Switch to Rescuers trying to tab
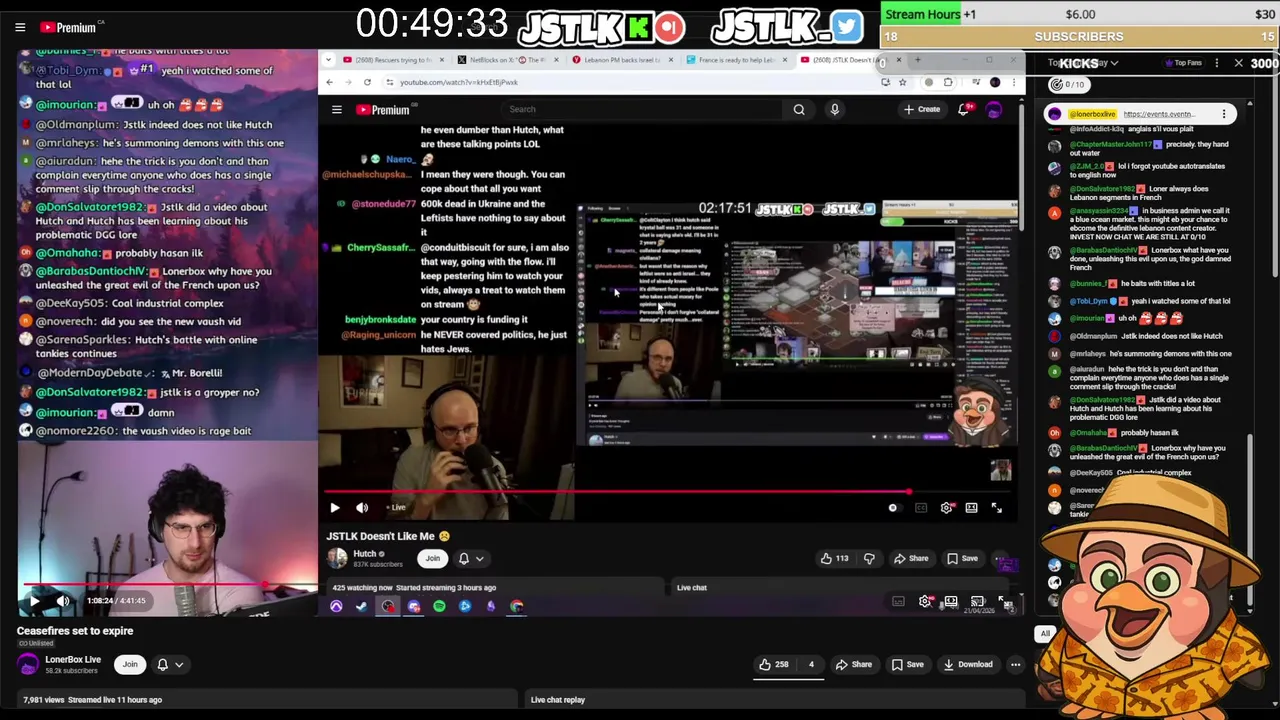 (392, 60)
